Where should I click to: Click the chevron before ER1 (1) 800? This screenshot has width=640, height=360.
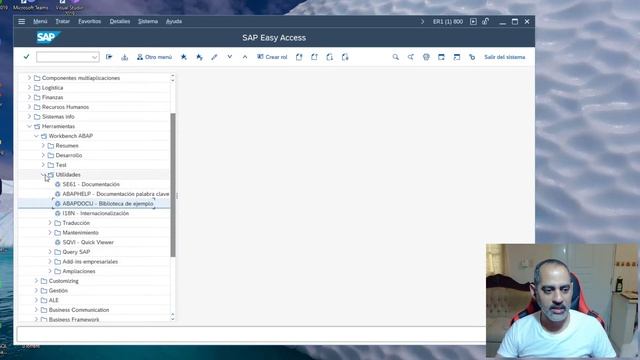(x=422, y=21)
